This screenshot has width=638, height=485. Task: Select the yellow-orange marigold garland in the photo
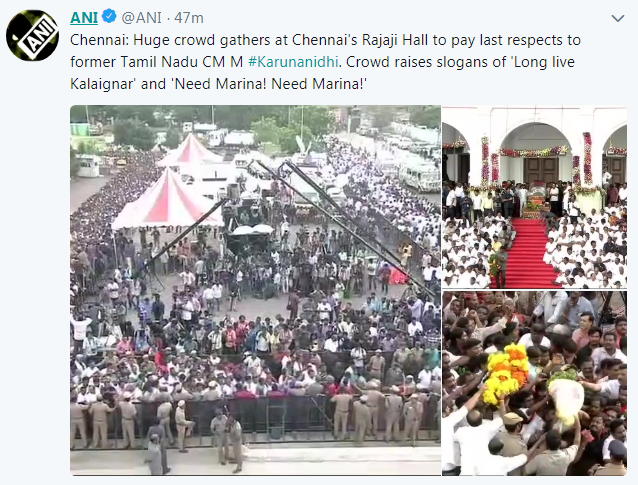click(507, 374)
